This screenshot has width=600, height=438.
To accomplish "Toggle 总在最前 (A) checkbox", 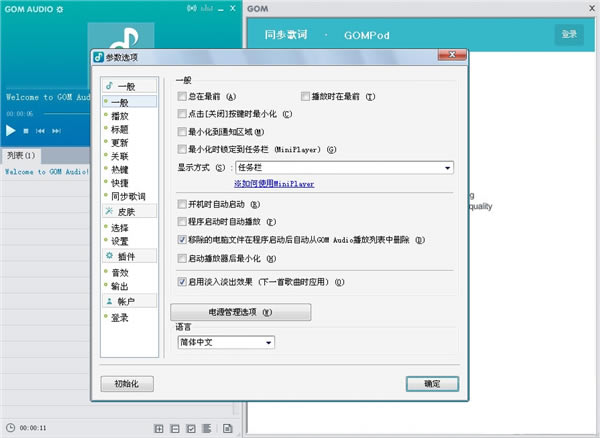I will point(182,96).
